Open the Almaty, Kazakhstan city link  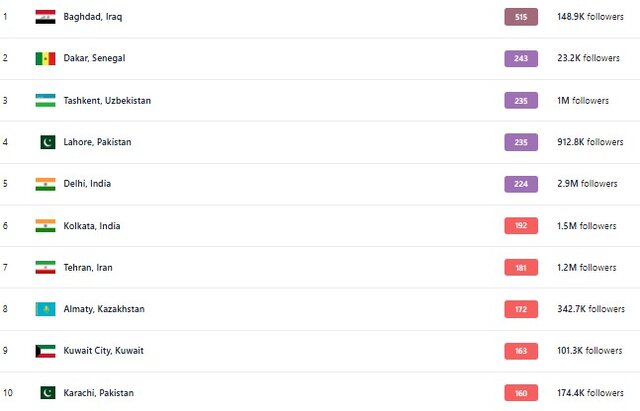103,309
